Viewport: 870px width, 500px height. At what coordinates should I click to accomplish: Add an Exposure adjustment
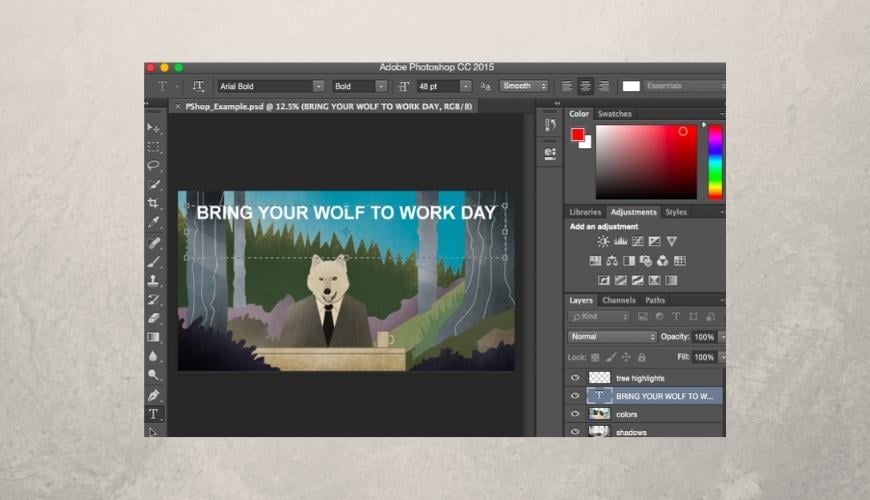click(655, 241)
